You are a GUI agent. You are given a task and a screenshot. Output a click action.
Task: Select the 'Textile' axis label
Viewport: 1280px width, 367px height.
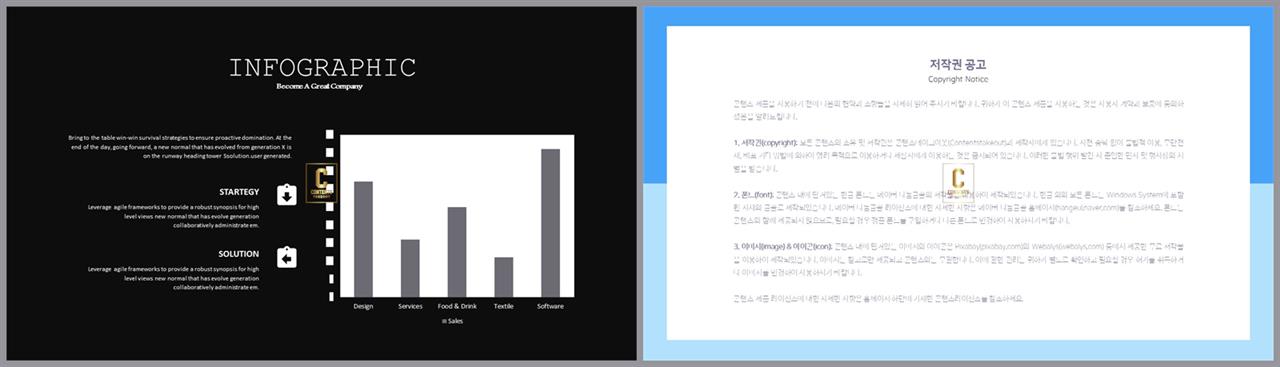[x=504, y=306]
